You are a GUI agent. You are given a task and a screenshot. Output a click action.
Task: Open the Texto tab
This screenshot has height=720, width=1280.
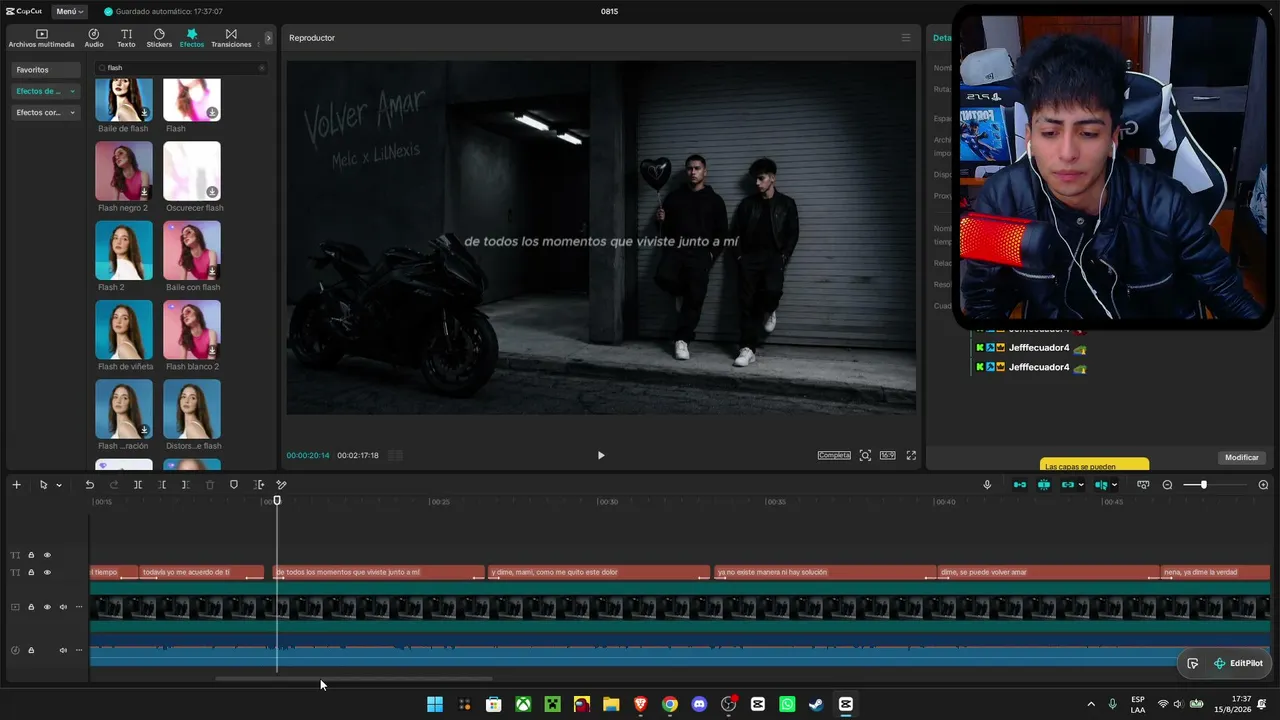click(126, 38)
